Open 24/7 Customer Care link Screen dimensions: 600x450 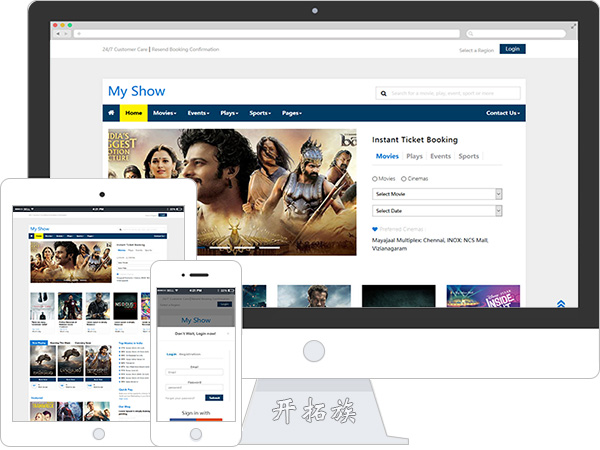tap(125, 49)
